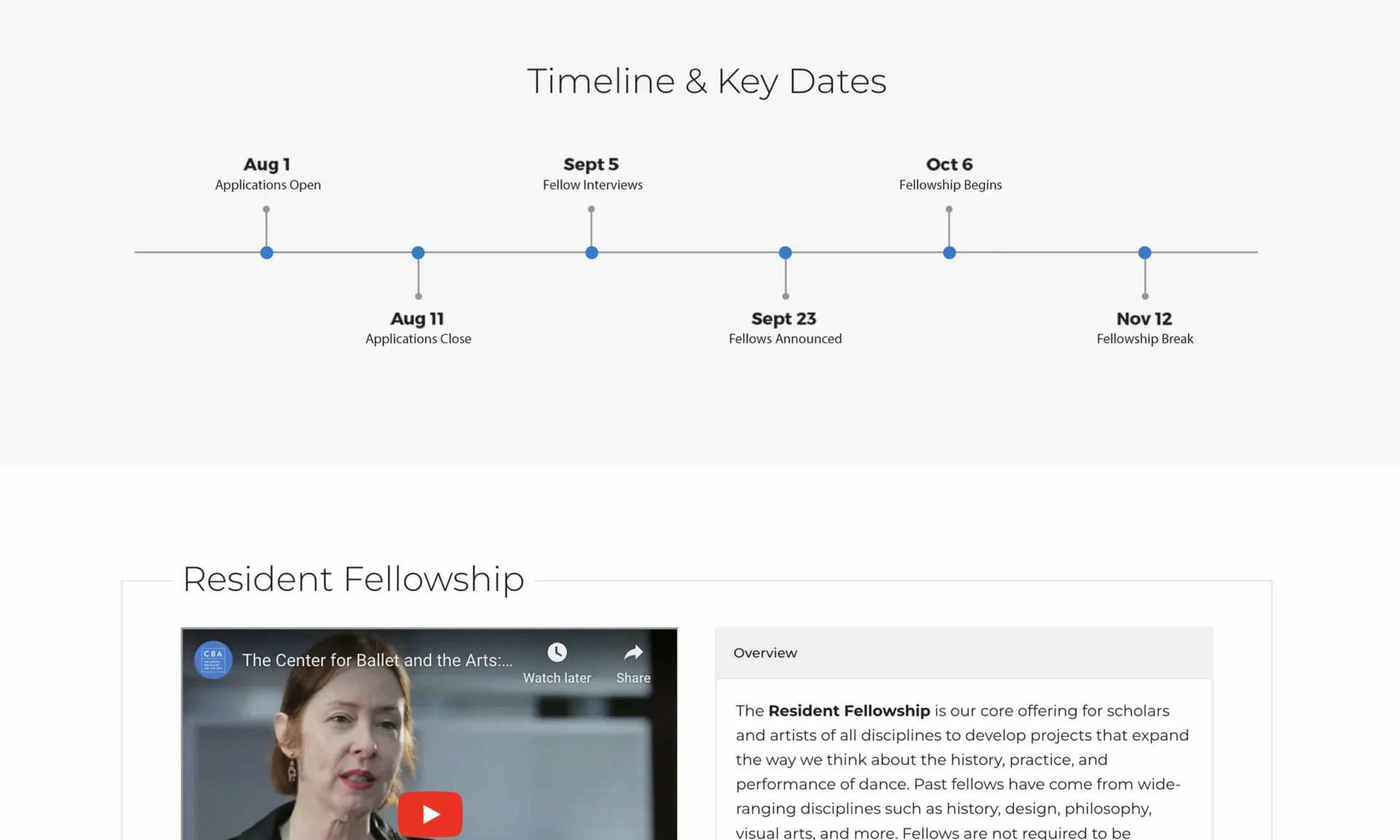Expand the Overview section
This screenshot has height=840, width=1400.
(765, 653)
